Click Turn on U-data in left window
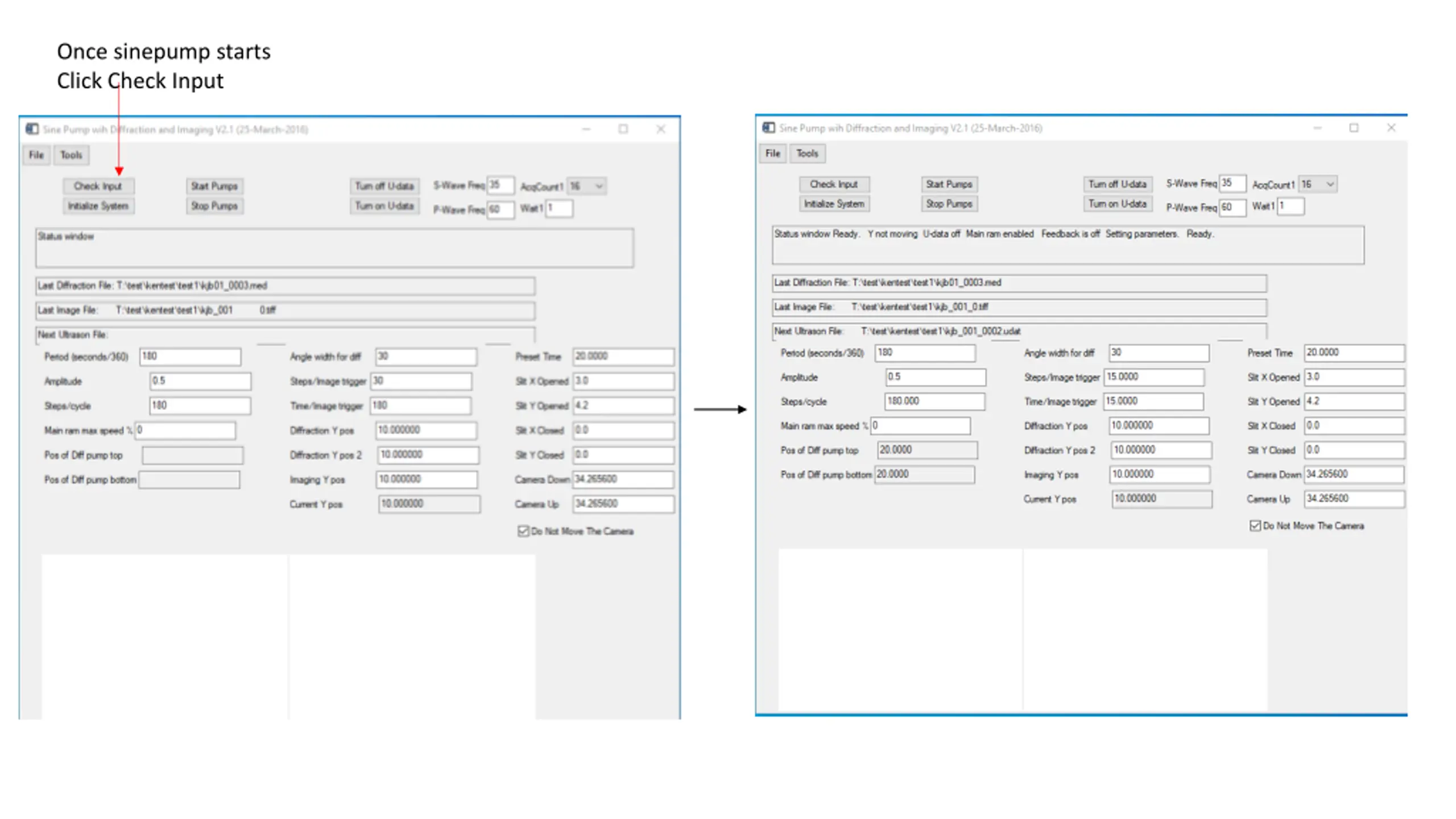 384,206
